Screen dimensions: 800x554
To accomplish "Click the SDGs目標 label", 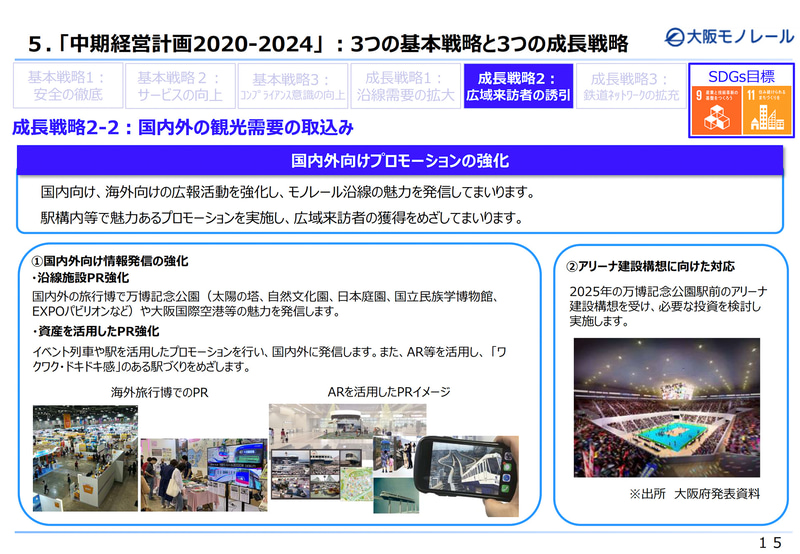I will pyautogui.click(x=741, y=76).
